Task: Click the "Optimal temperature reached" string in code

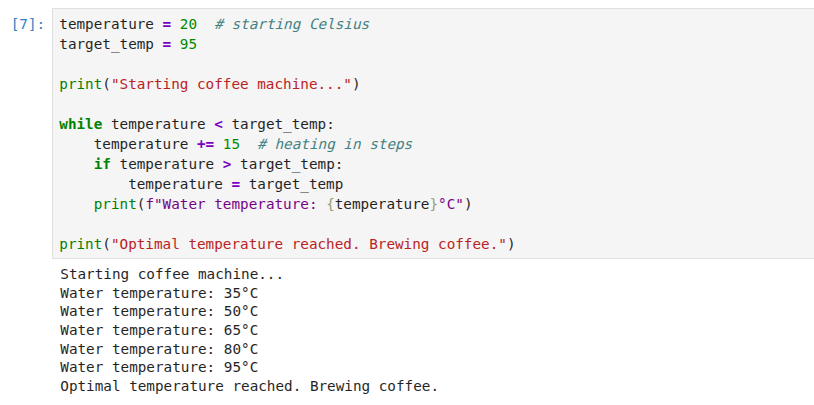Action: tap(309, 244)
